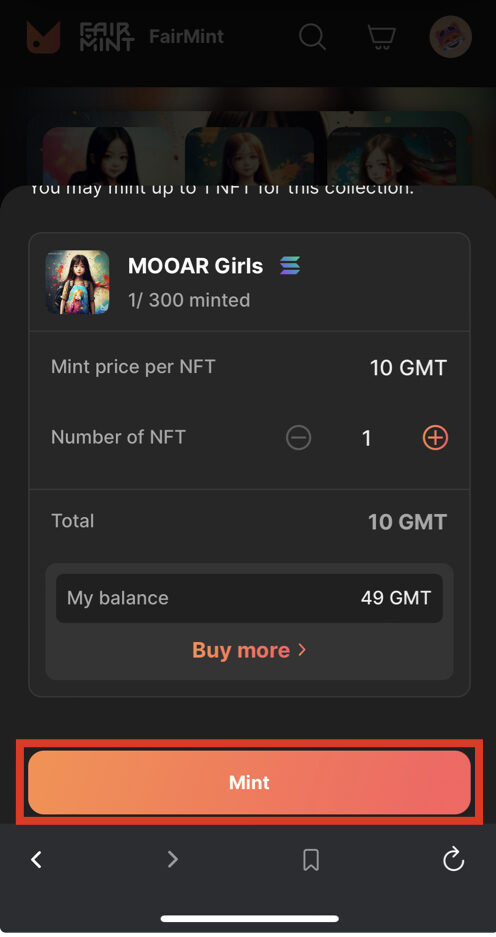This screenshot has width=496, height=937.
Task: Tap the MOOAR Girls collection thumbnail
Action: [x=78, y=282]
